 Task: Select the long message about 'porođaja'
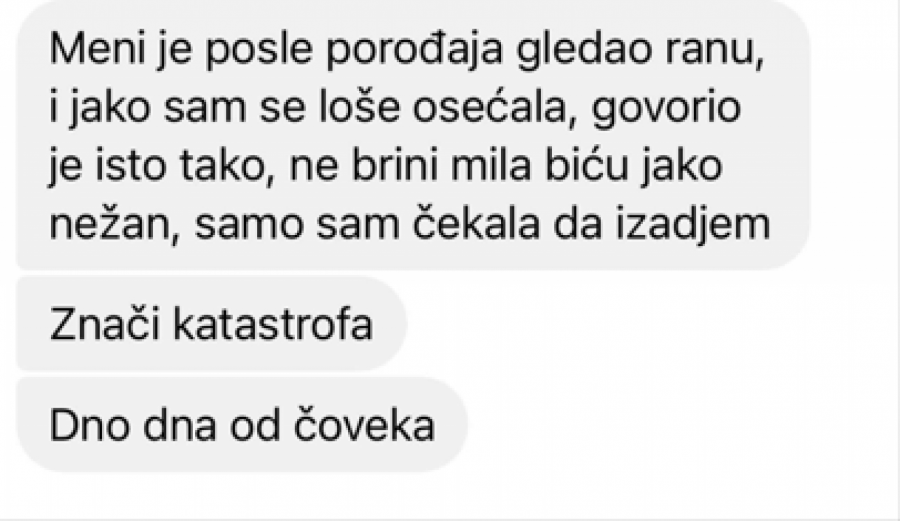point(413,135)
